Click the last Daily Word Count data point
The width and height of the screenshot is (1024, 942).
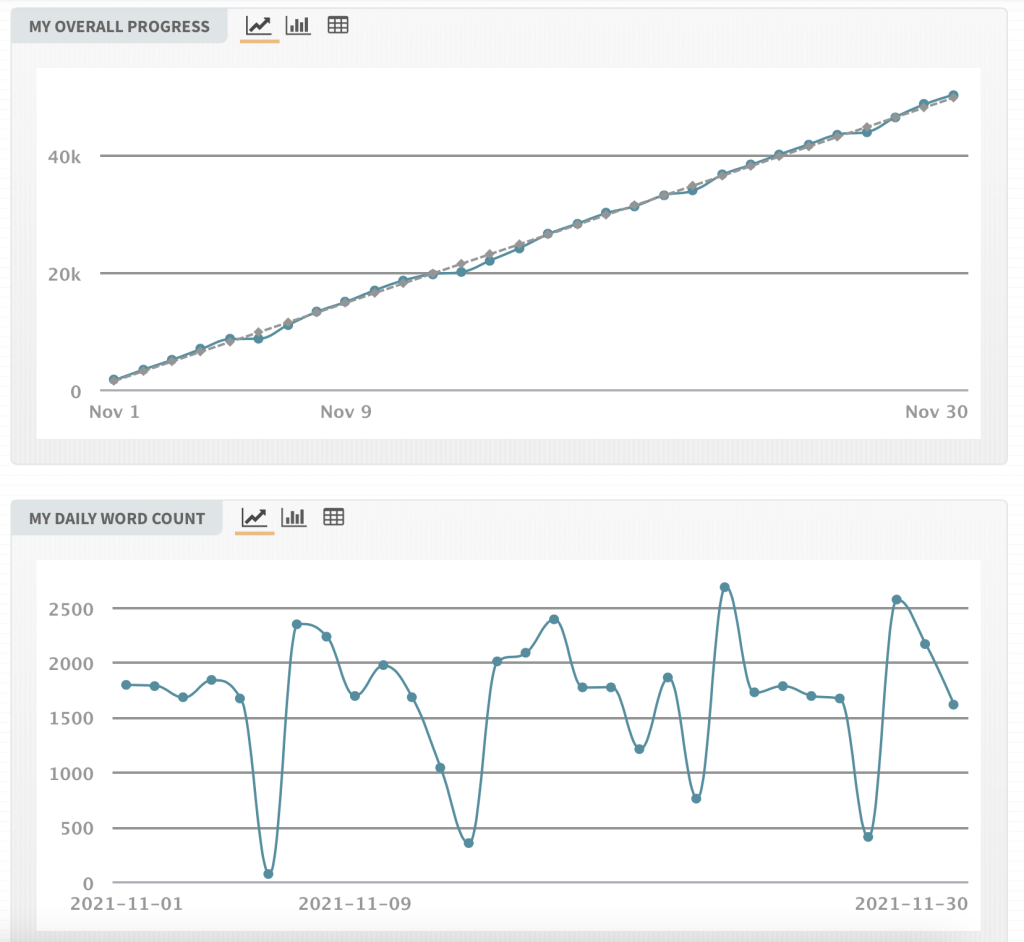953,705
